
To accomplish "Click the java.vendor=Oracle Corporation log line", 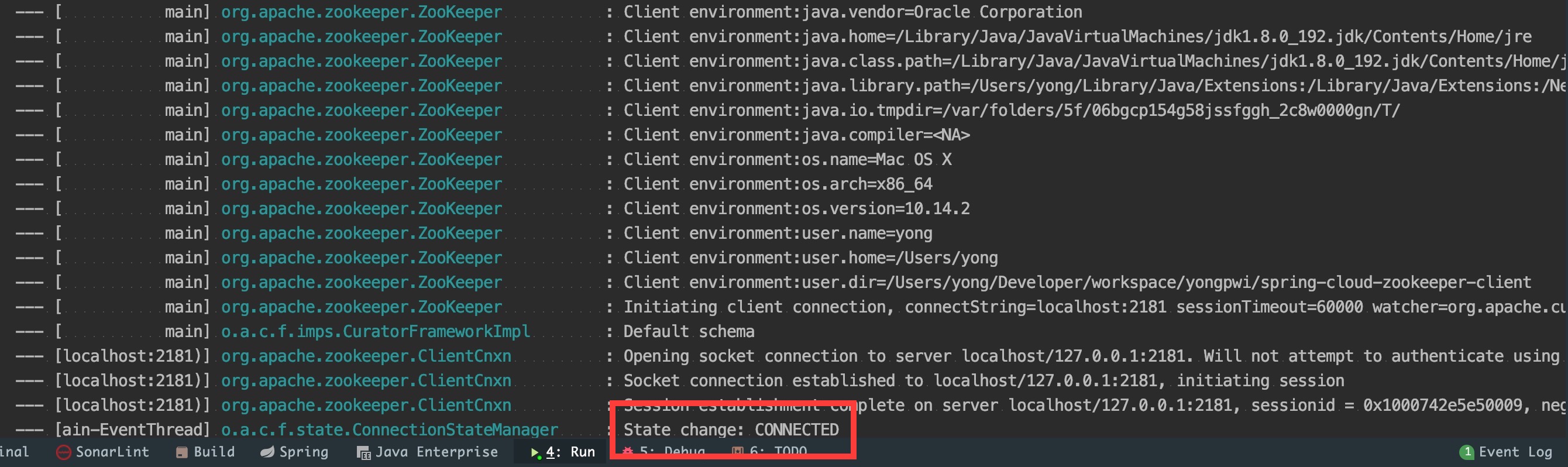I will point(853,12).
